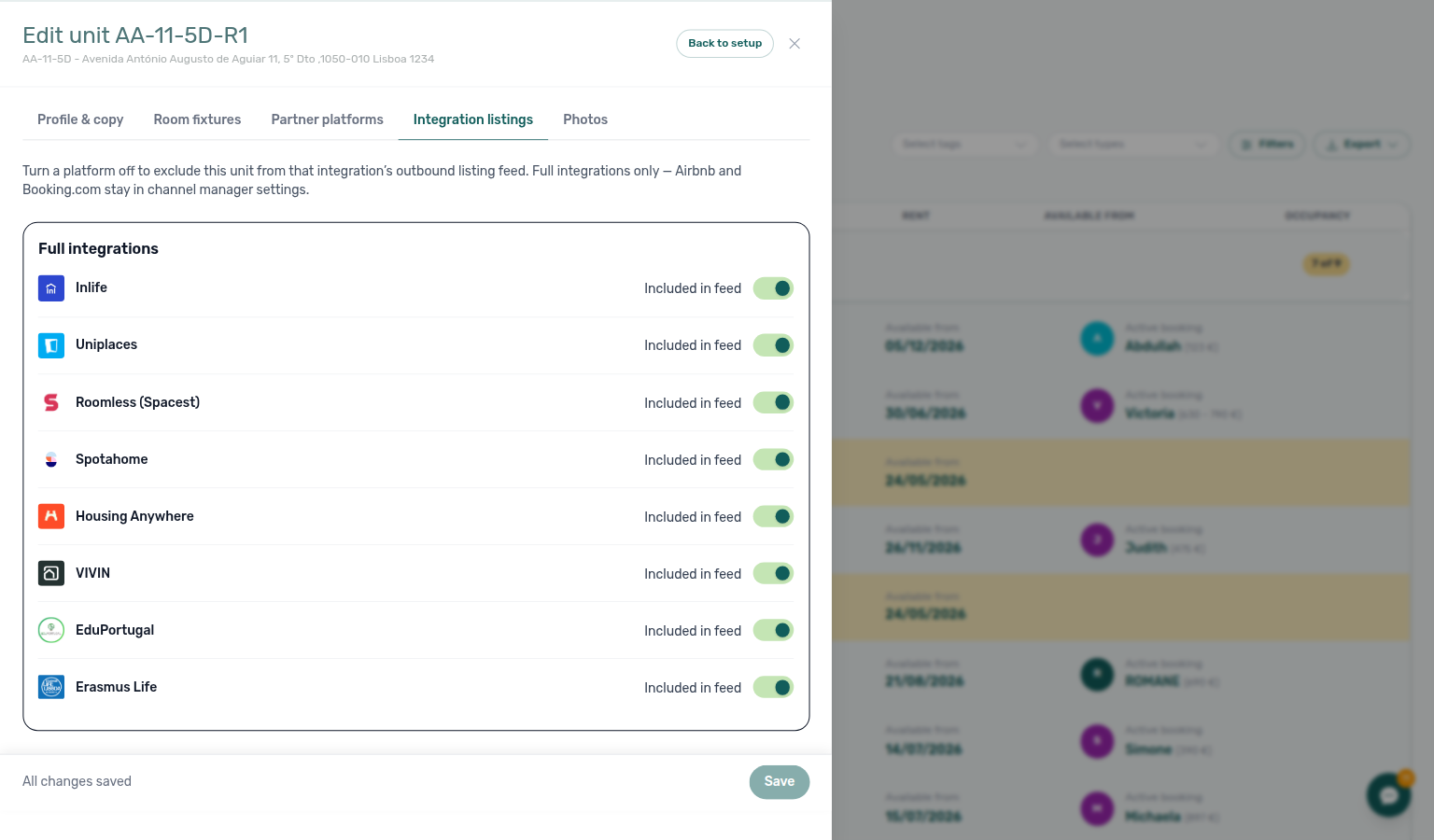This screenshot has height=840, width=1434.
Task: Toggle EduPortugal feed inclusion switch
Action: [x=774, y=630]
